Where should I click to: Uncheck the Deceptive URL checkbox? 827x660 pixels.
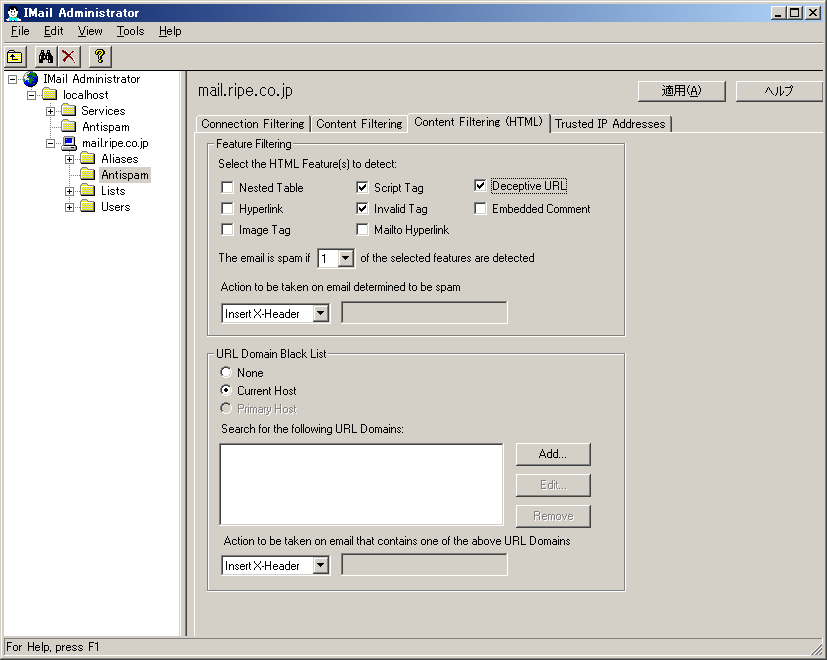click(480, 186)
